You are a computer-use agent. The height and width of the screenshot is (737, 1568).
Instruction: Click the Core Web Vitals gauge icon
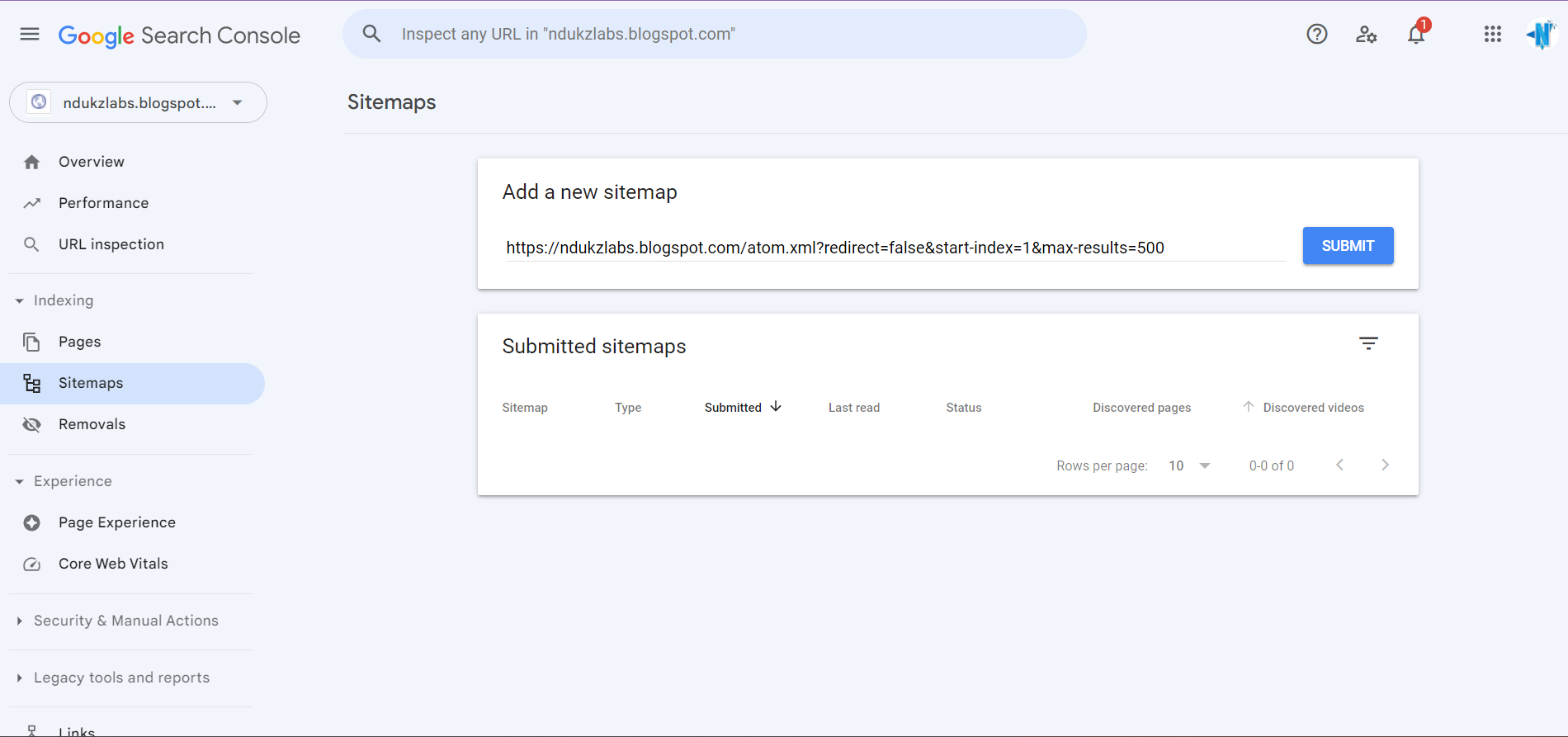pos(32,564)
